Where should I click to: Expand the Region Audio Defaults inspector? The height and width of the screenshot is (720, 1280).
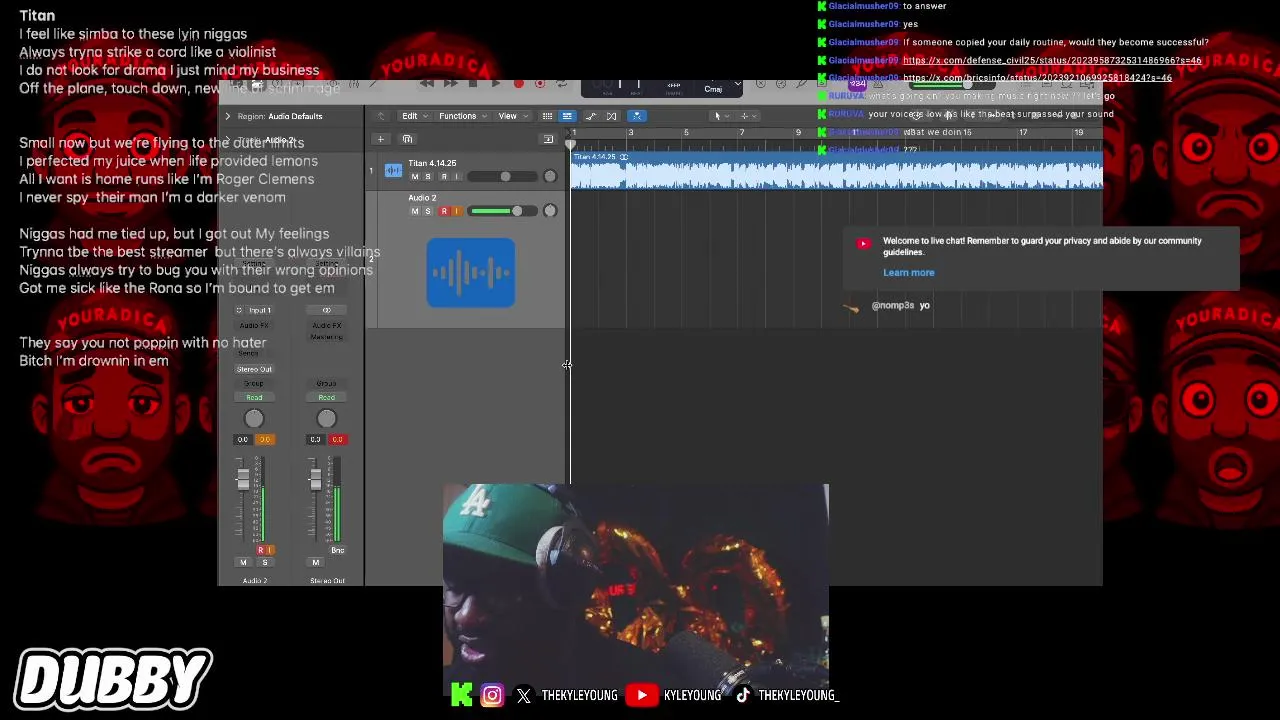coord(227,116)
